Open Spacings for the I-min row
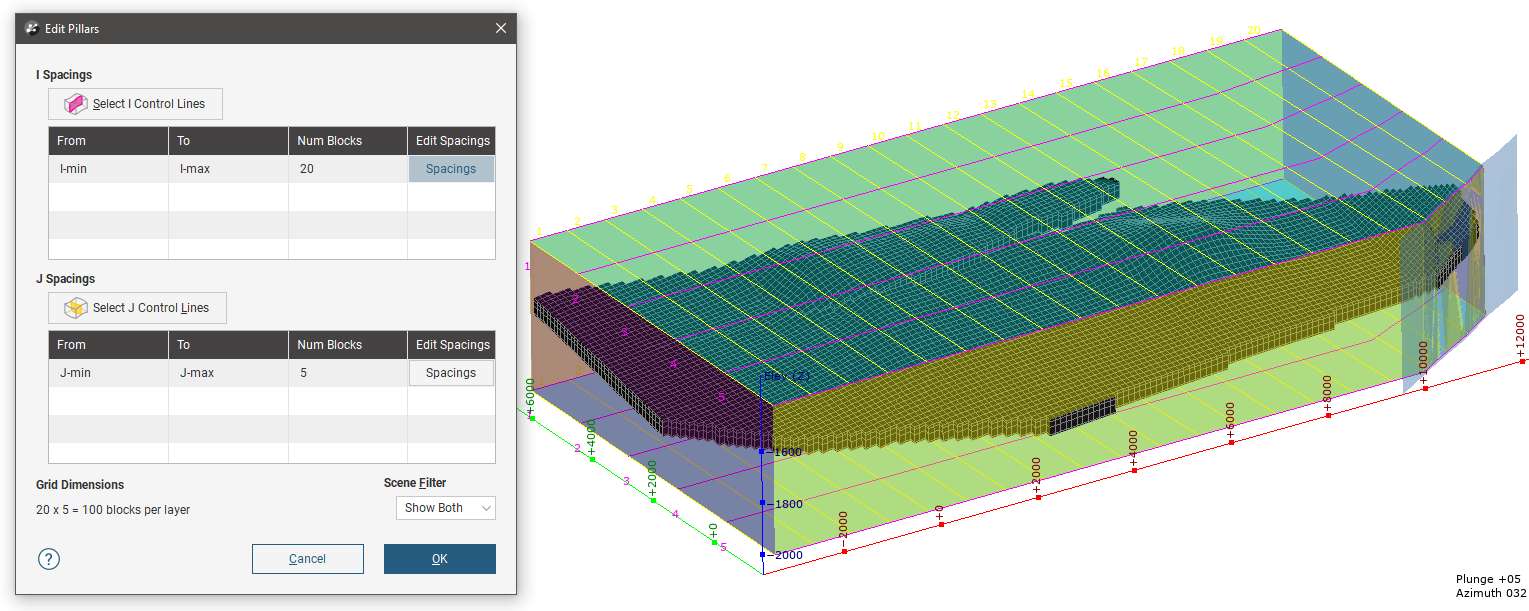The image size is (1529, 611). coord(451,169)
